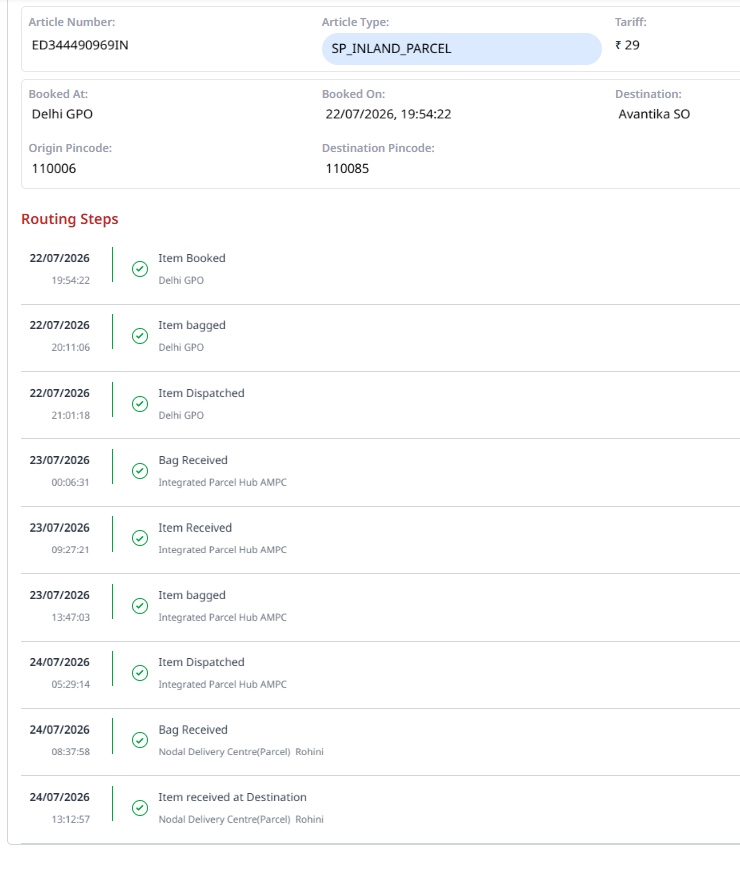This screenshot has height=871, width=740.
Task: Click Item bagged above Integrated Parcel Hub AMPC
Action: 192,595
